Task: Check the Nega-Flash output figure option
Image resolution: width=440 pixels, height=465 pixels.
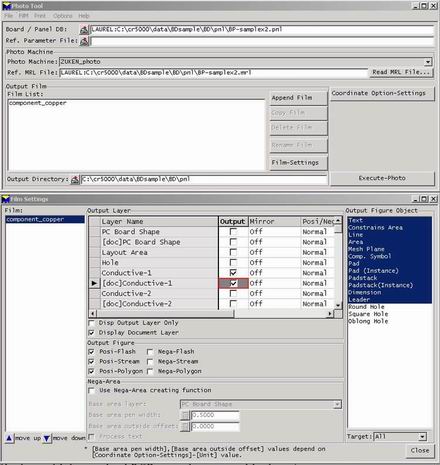Action: pos(150,352)
